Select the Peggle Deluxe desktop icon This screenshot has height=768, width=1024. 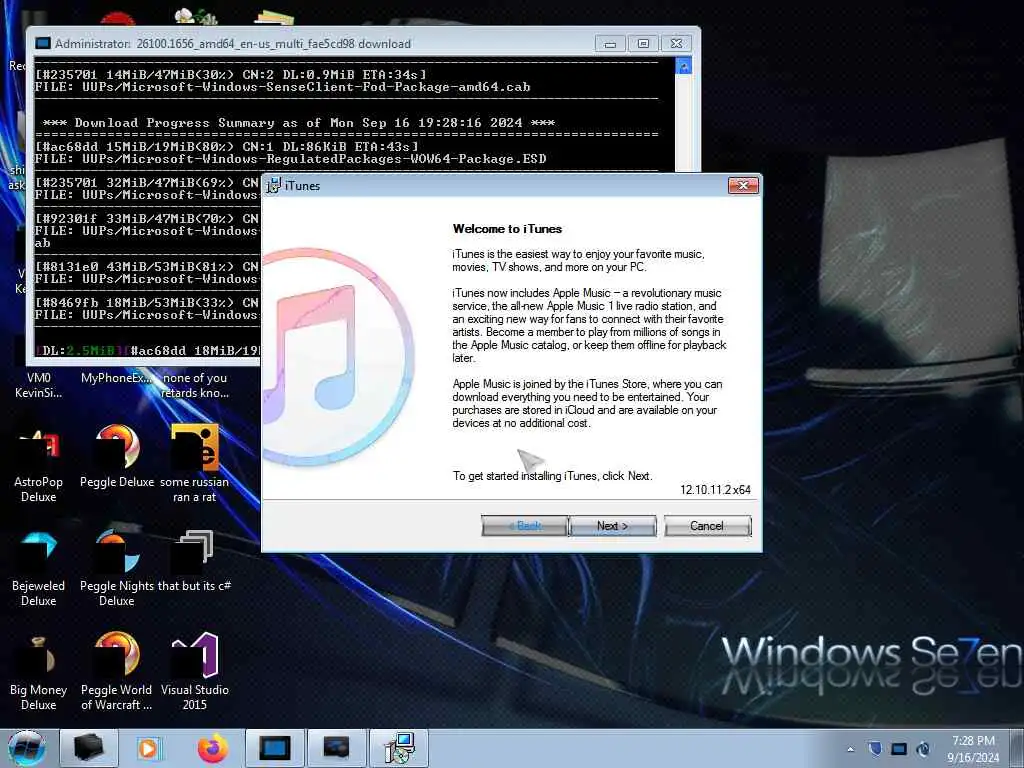click(x=117, y=457)
